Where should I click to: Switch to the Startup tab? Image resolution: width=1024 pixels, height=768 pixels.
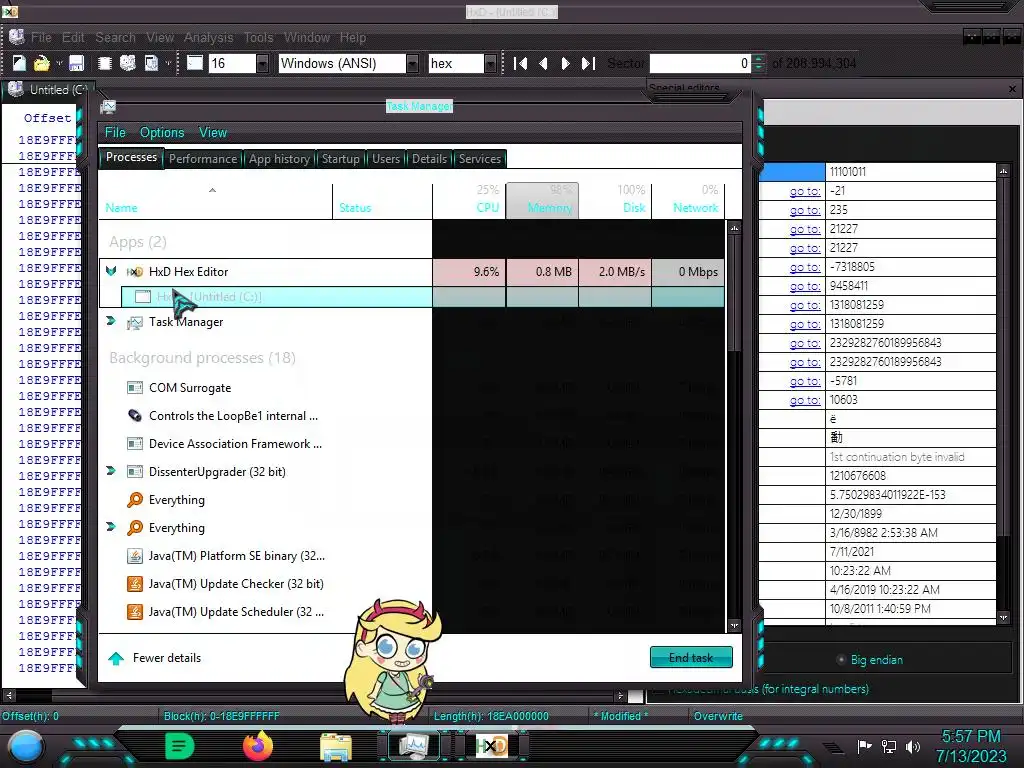tap(340, 159)
